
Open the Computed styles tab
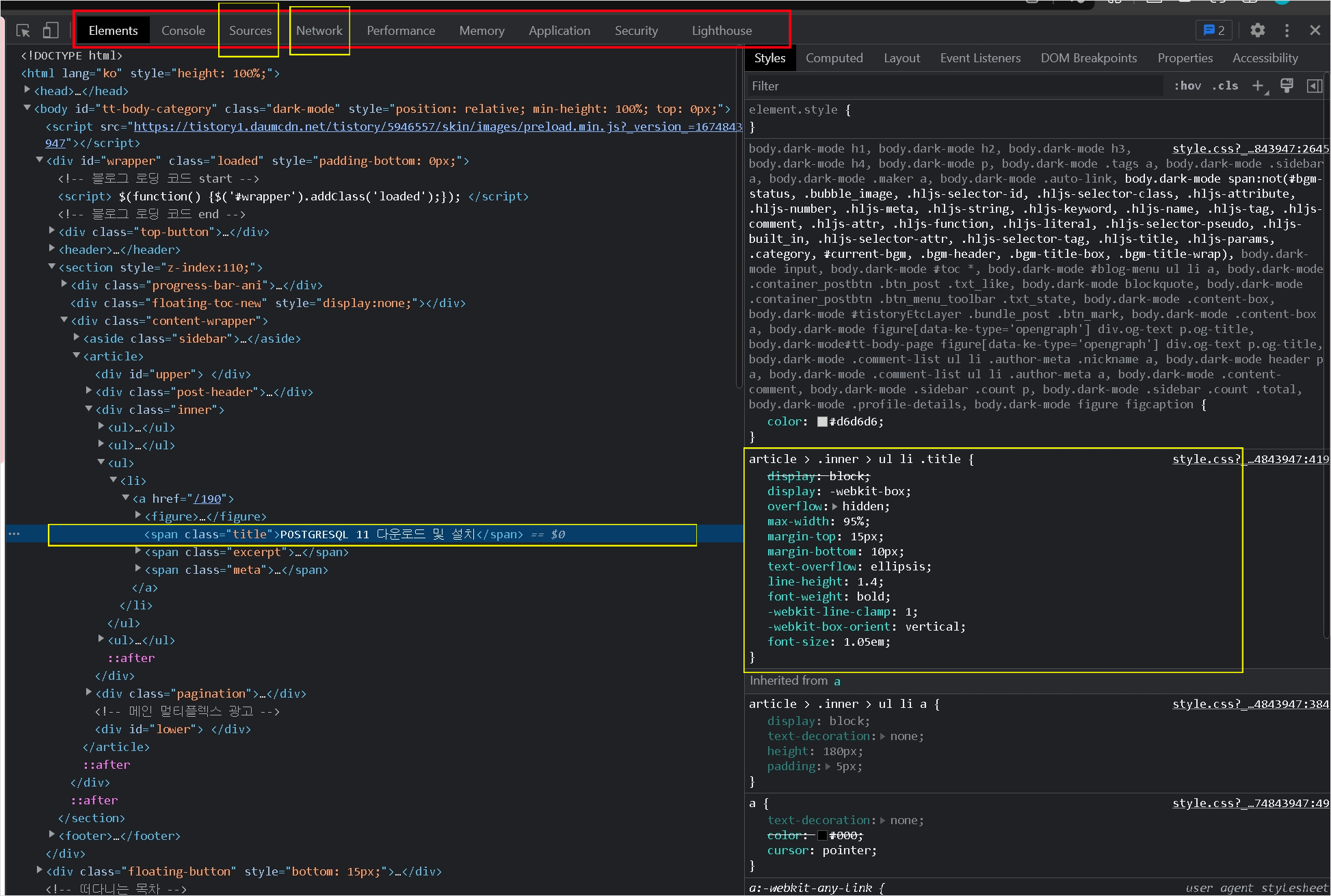click(834, 58)
